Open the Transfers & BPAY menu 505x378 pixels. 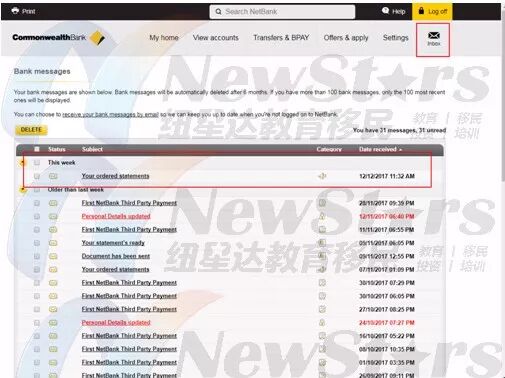tap(281, 38)
